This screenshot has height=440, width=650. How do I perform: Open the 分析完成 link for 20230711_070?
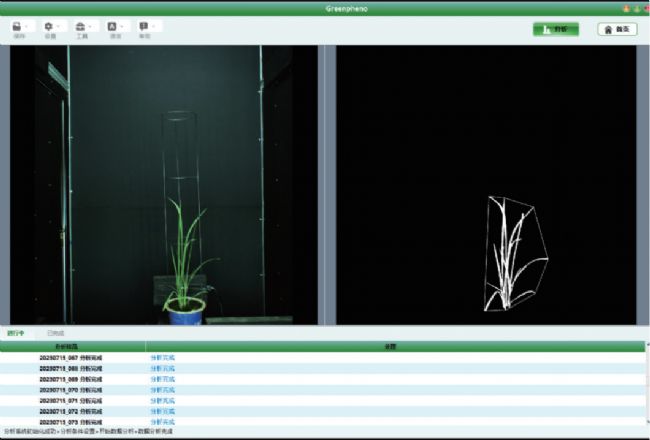coord(162,390)
